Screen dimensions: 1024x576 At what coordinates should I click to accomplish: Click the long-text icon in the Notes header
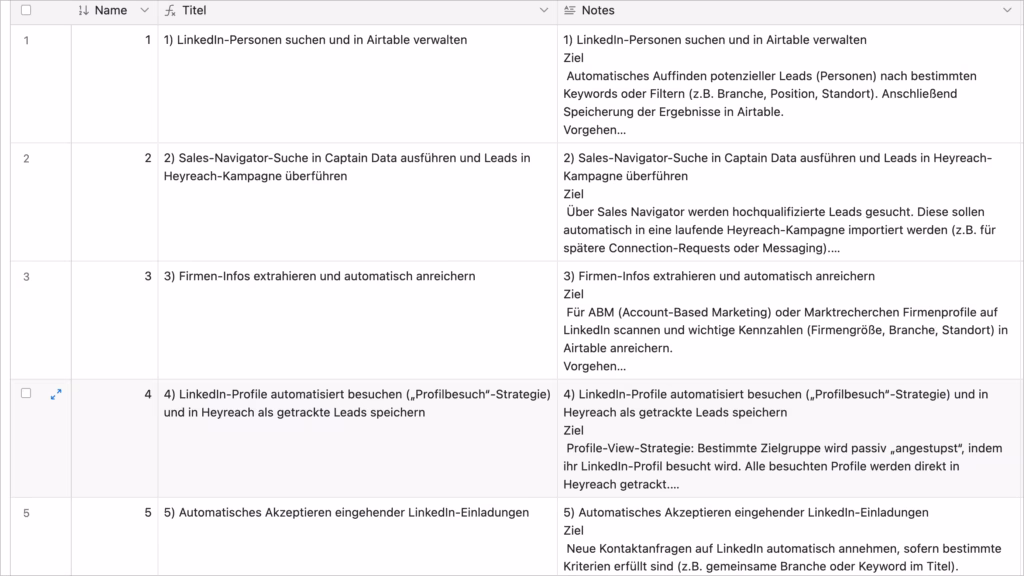tap(569, 10)
